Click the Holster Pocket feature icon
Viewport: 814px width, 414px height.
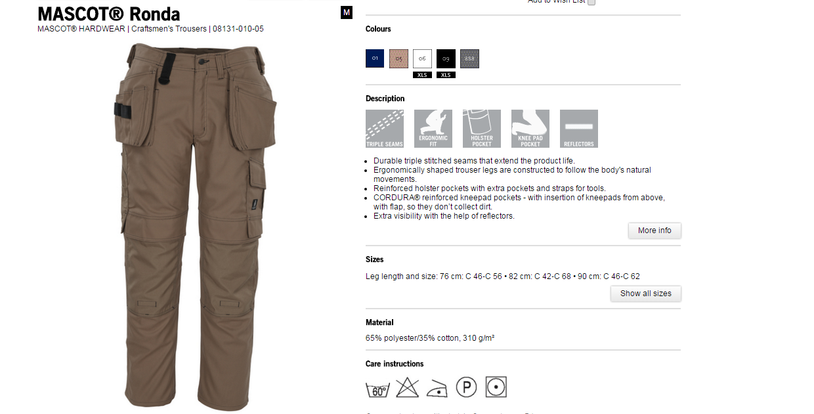[x=482, y=129]
